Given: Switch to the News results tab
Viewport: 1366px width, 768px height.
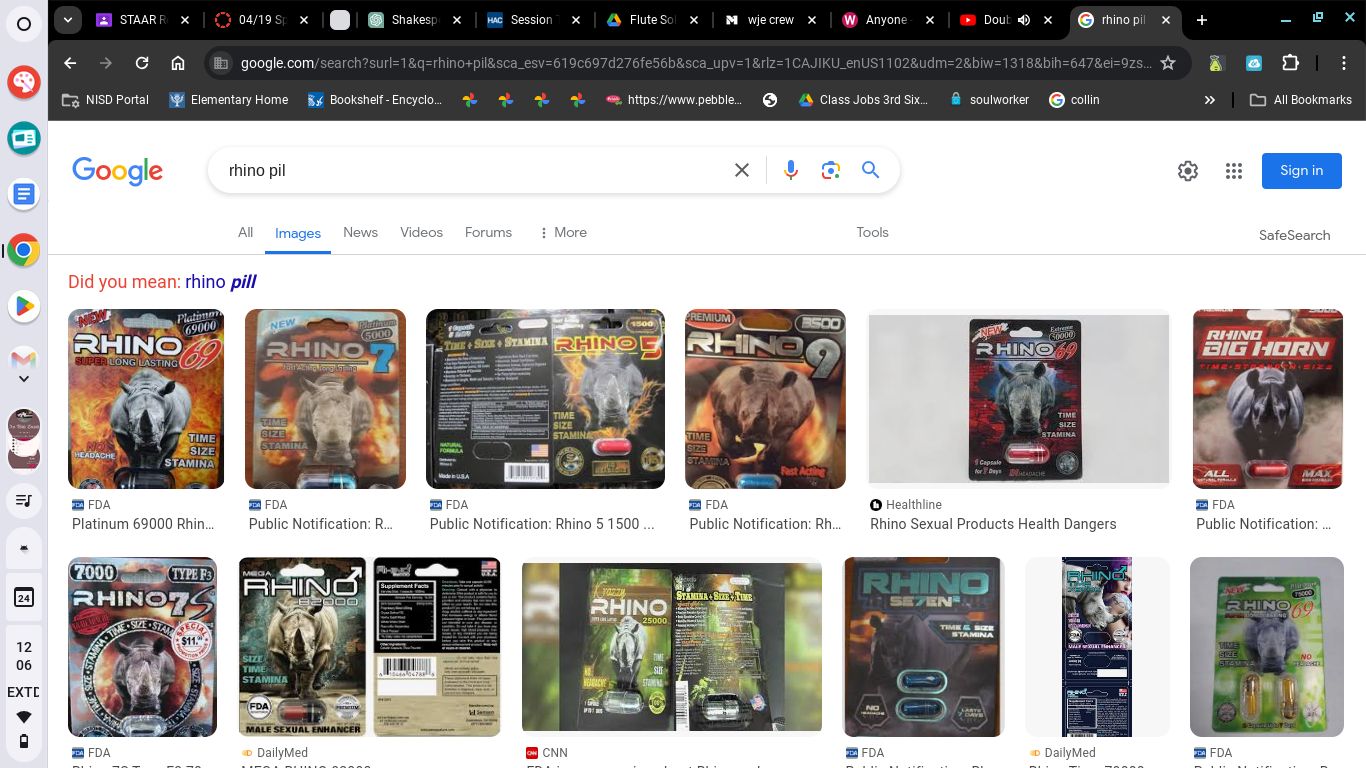Looking at the screenshot, I should (360, 232).
